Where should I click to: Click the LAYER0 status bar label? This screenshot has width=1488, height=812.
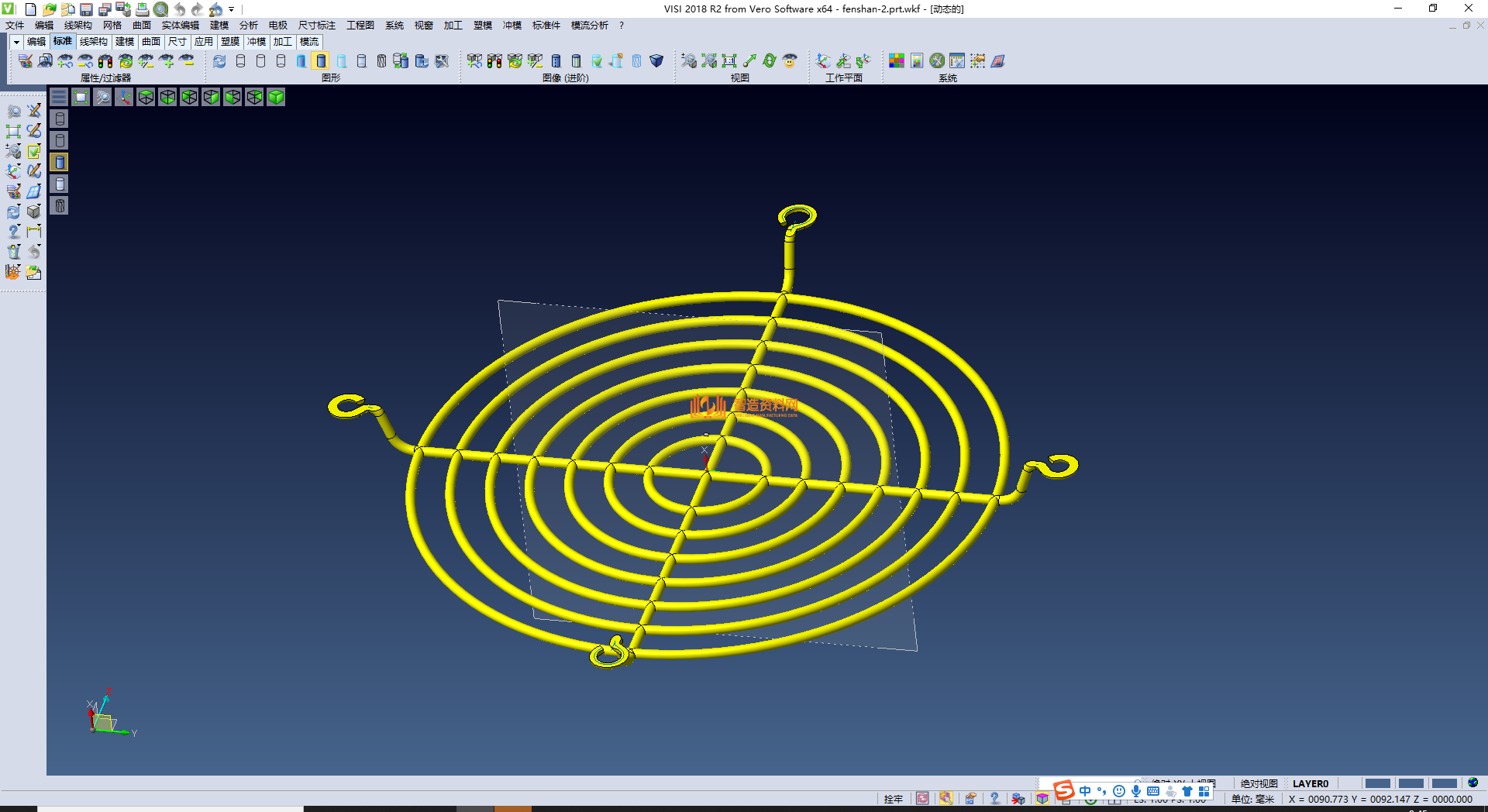[x=1310, y=783]
